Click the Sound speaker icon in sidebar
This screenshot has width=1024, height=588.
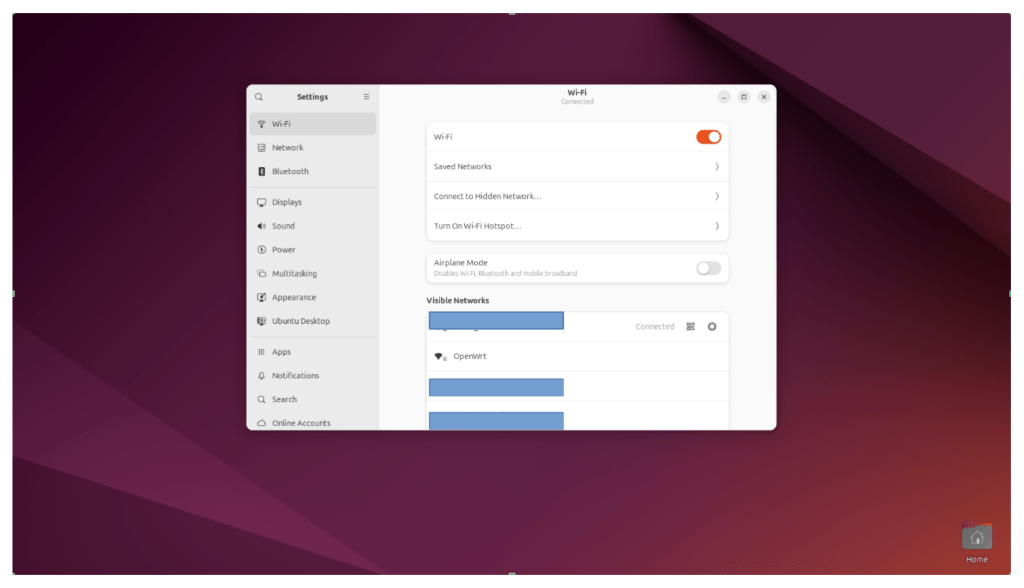pos(262,226)
